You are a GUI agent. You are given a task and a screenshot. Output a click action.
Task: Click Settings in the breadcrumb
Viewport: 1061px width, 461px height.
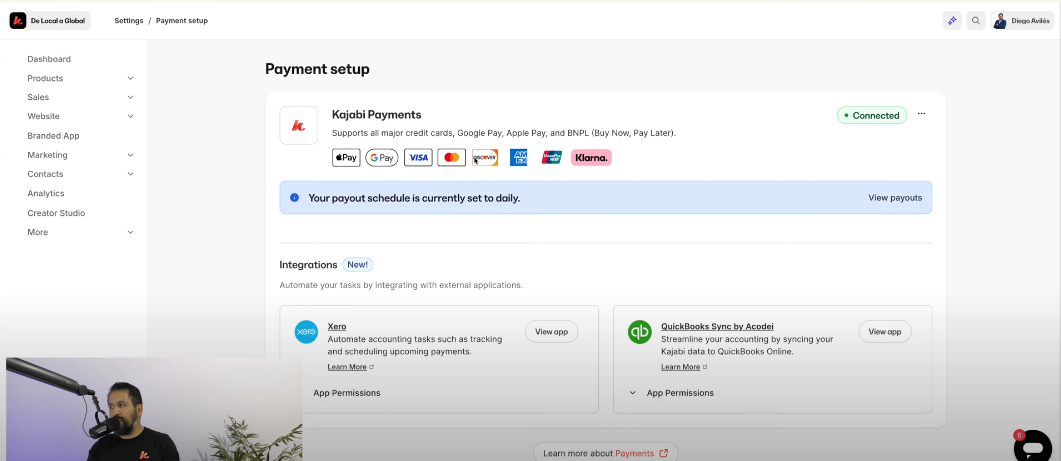129,20
